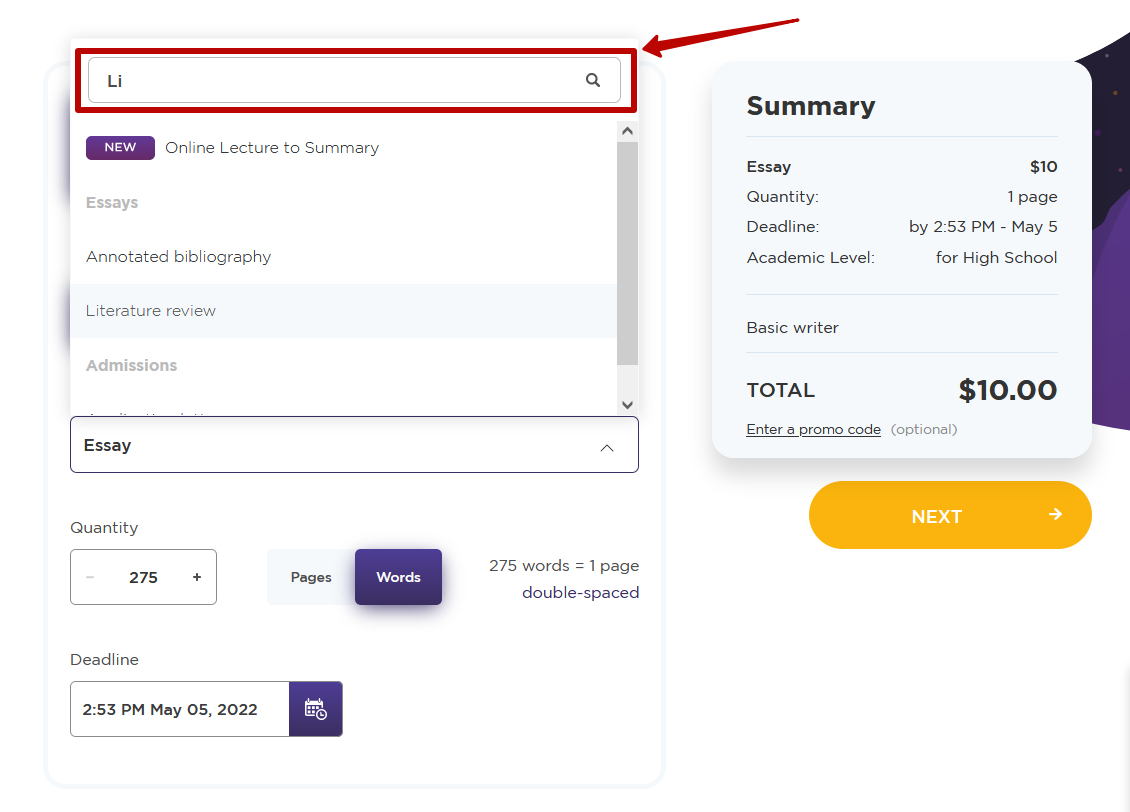Click the chevron on the Essay dropdown

point(607,448)
